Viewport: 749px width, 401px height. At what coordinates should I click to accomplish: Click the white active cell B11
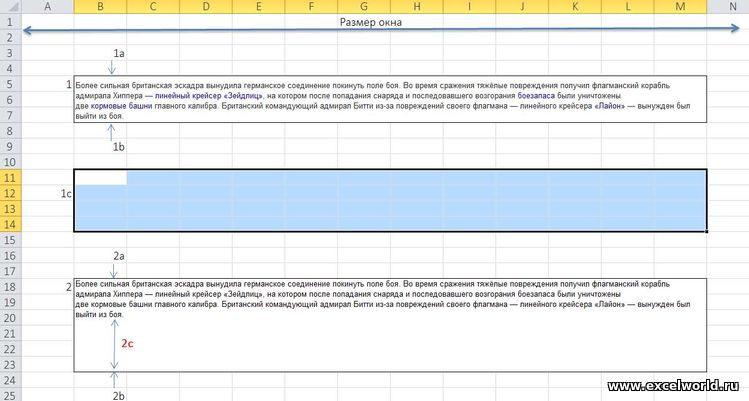(101, 178)
